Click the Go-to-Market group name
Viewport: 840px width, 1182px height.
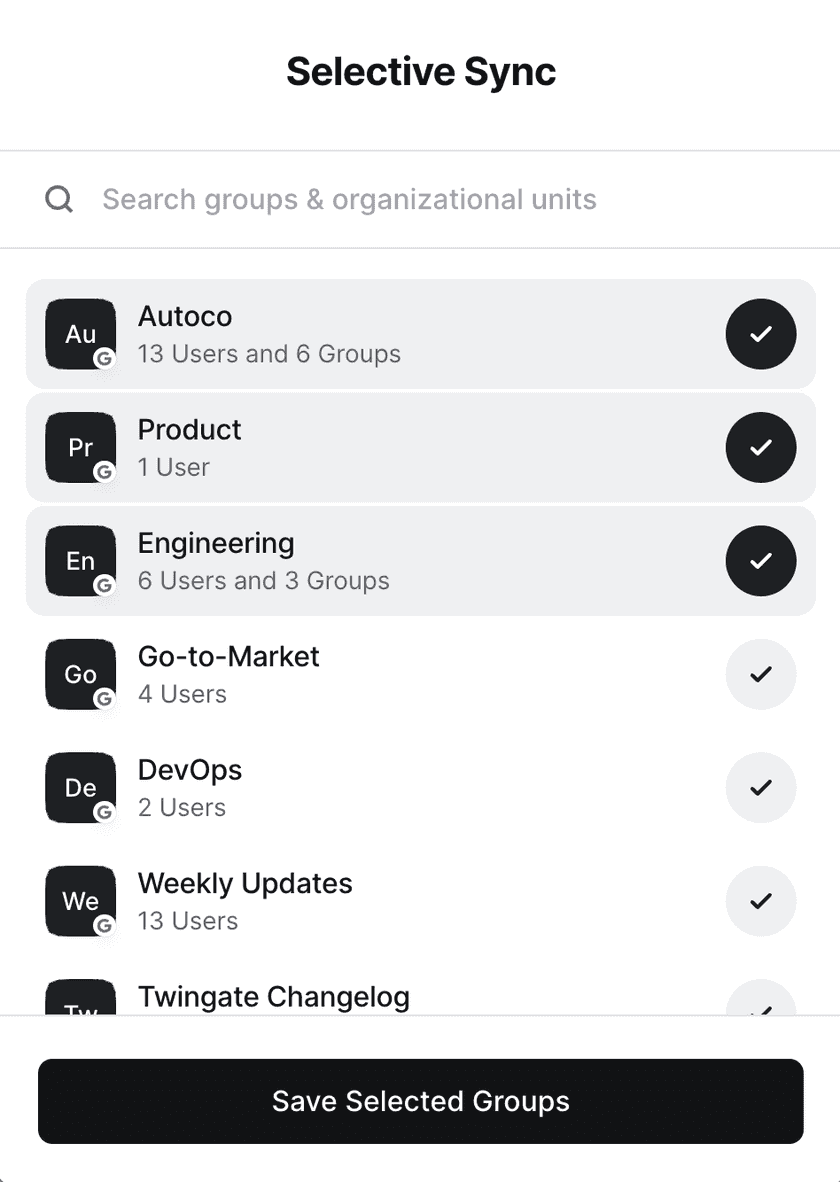(x=229, y=657)
